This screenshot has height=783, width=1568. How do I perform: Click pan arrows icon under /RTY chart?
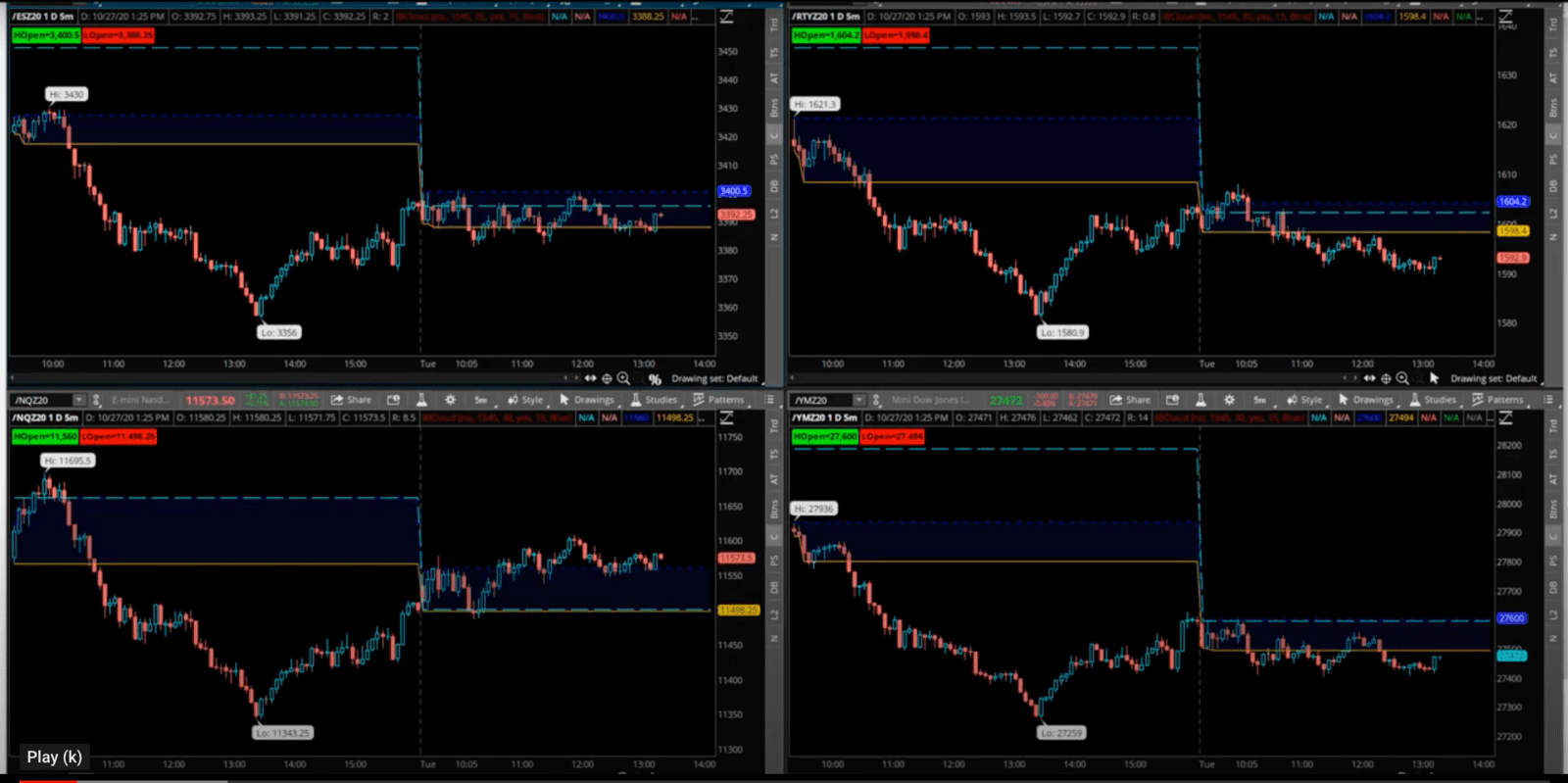pos(1369,378)
